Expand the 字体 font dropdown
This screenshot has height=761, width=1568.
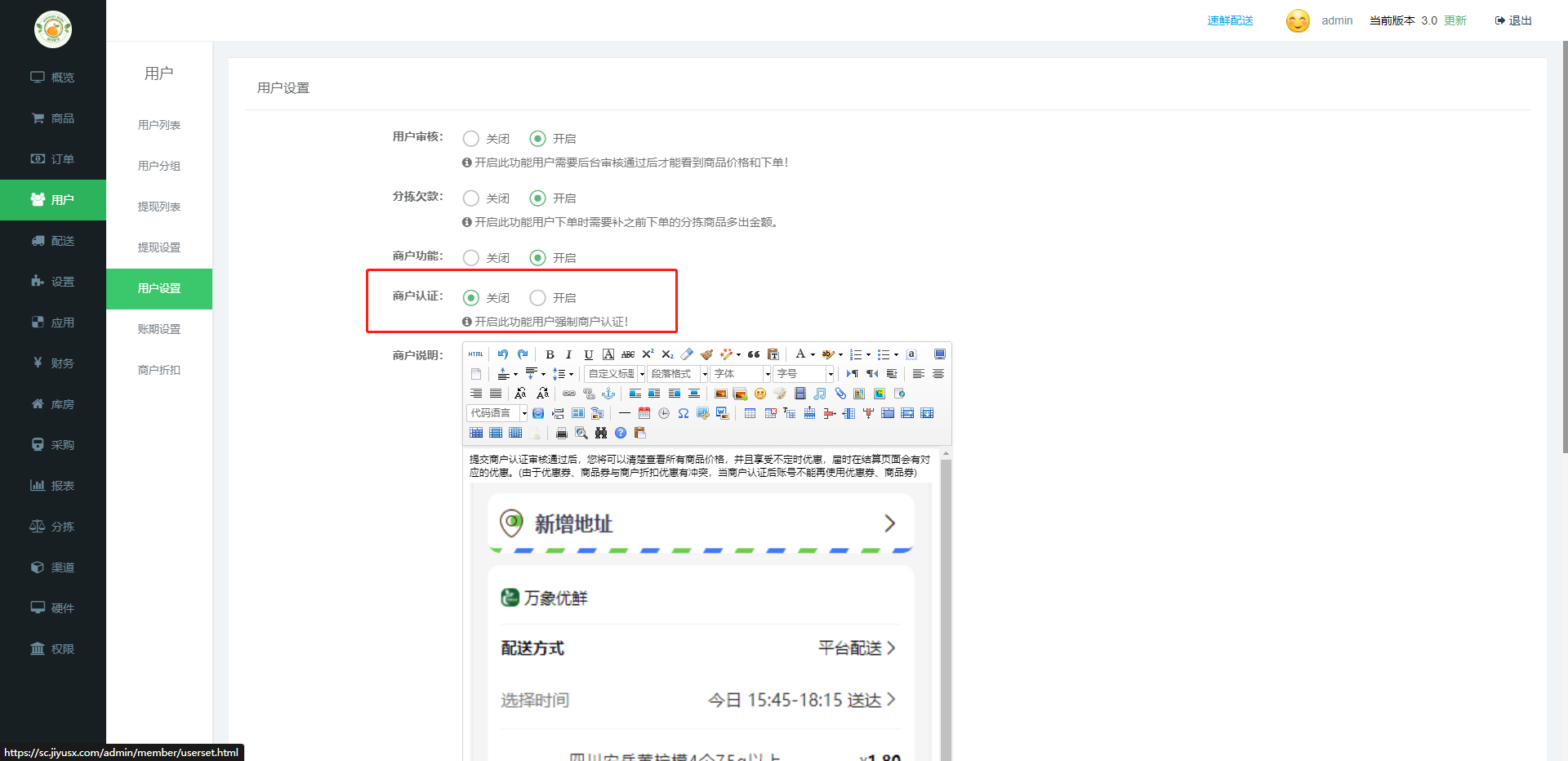[x=742, y=374]
